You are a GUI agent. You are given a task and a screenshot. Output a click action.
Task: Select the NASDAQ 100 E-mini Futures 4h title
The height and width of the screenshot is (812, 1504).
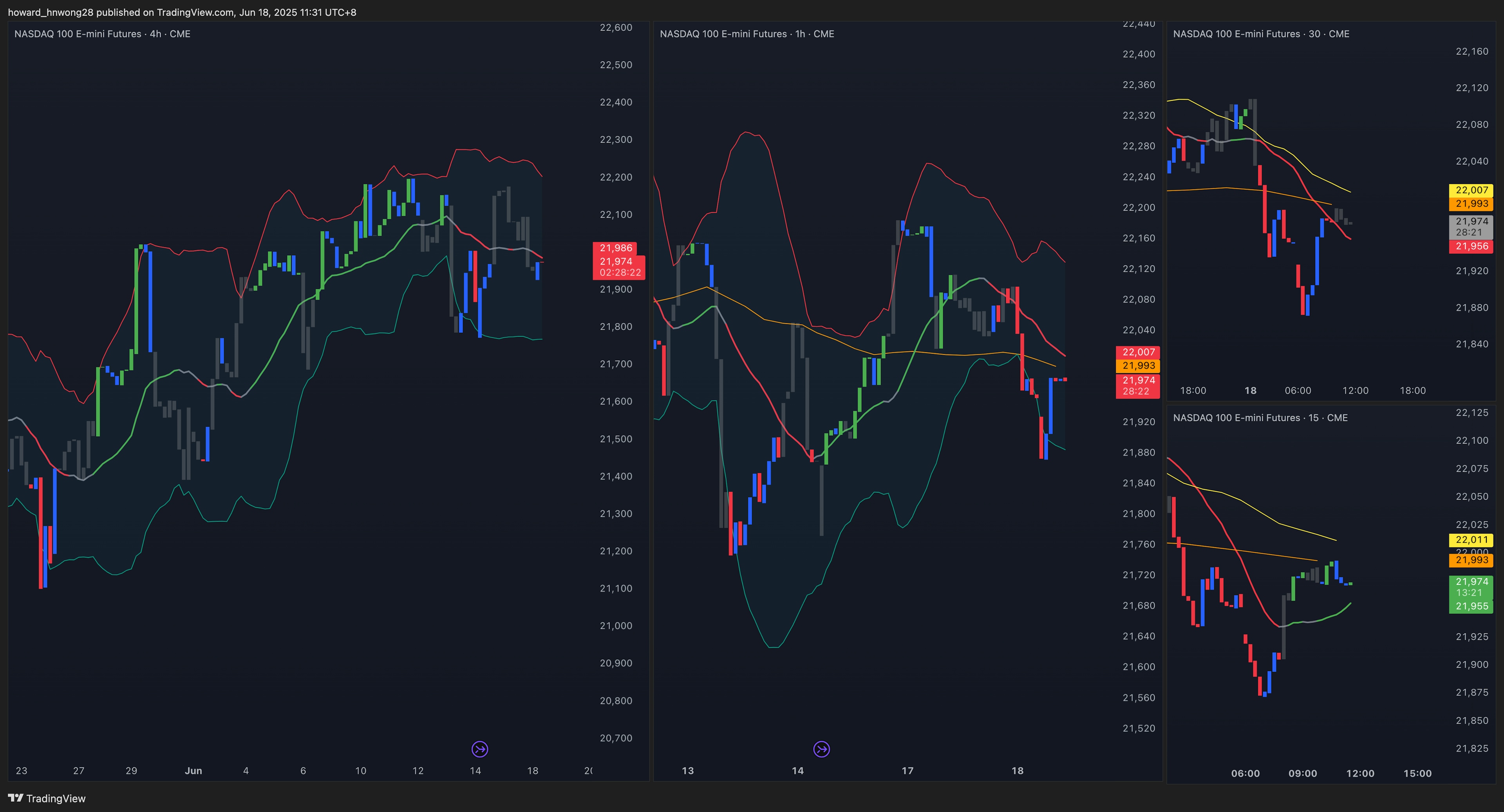102,34
